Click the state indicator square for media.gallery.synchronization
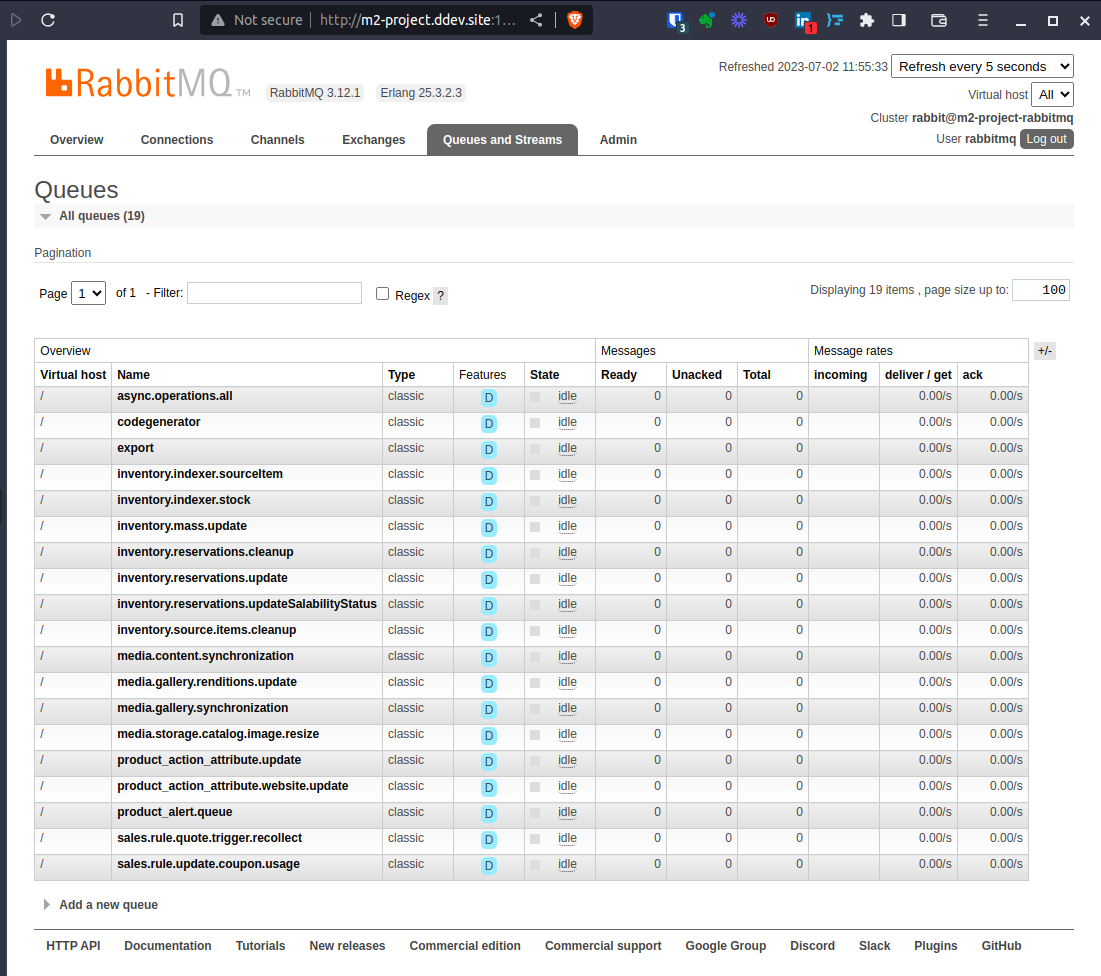This screenshot has width=1101, height=976. pos(535,708)
